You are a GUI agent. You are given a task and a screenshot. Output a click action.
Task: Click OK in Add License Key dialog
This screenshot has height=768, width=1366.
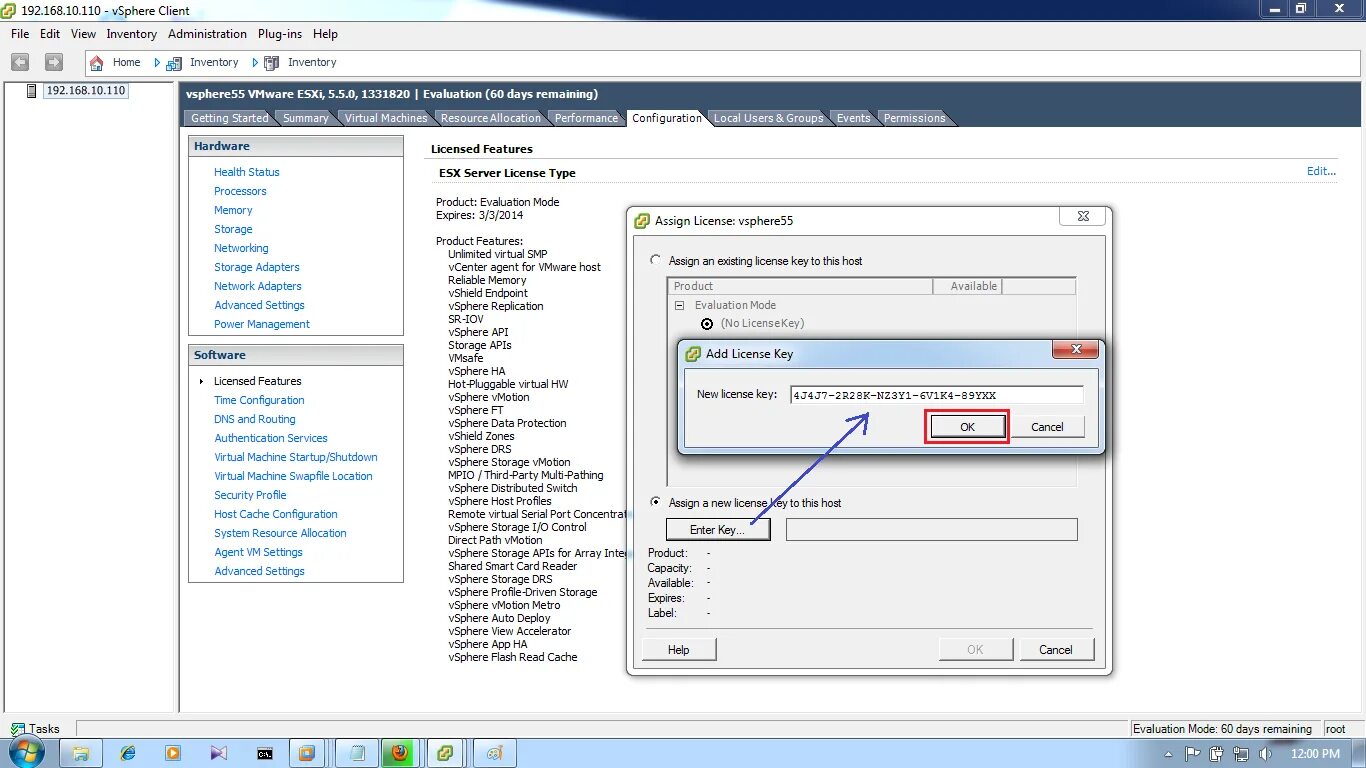coord(967,426)
